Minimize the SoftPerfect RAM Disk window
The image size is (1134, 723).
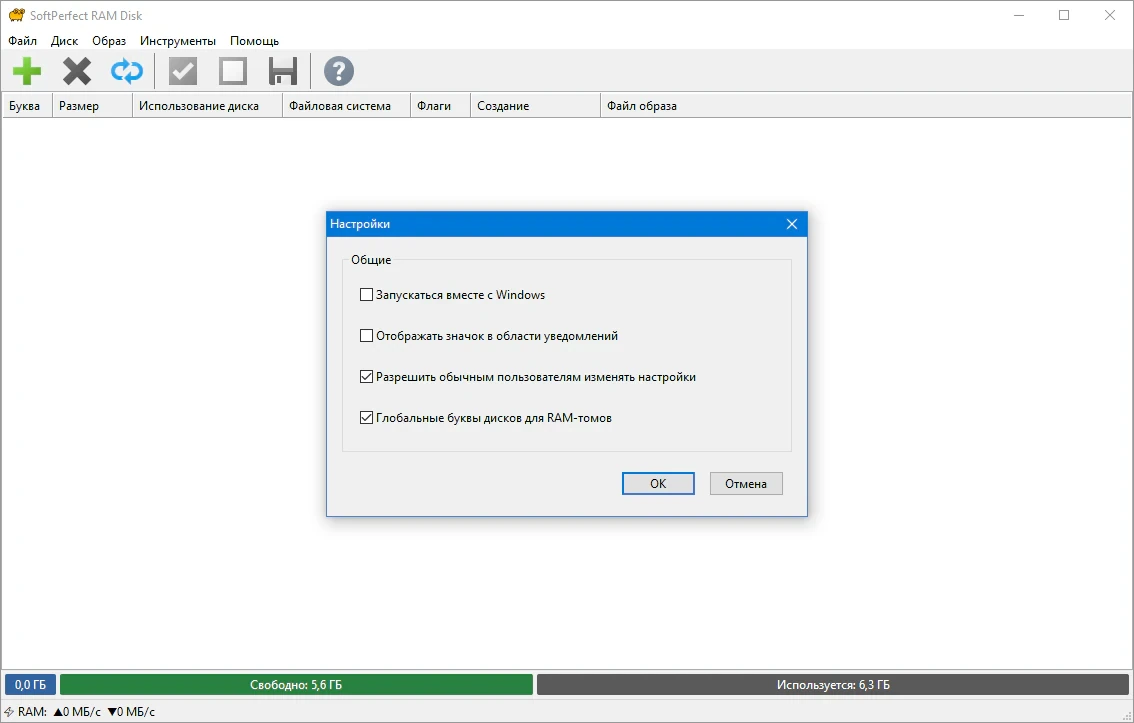(x=1019, y=15)
